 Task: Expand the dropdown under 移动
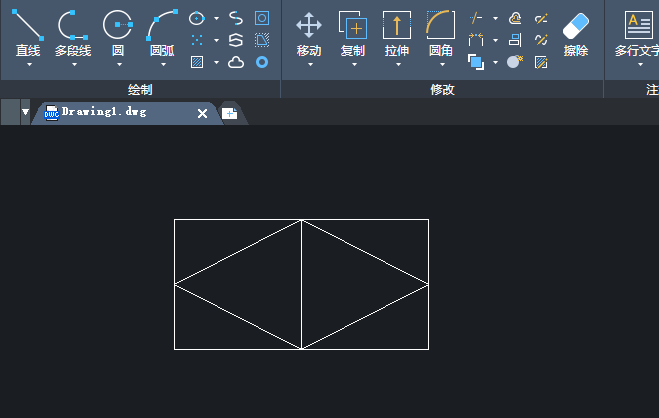311,64
